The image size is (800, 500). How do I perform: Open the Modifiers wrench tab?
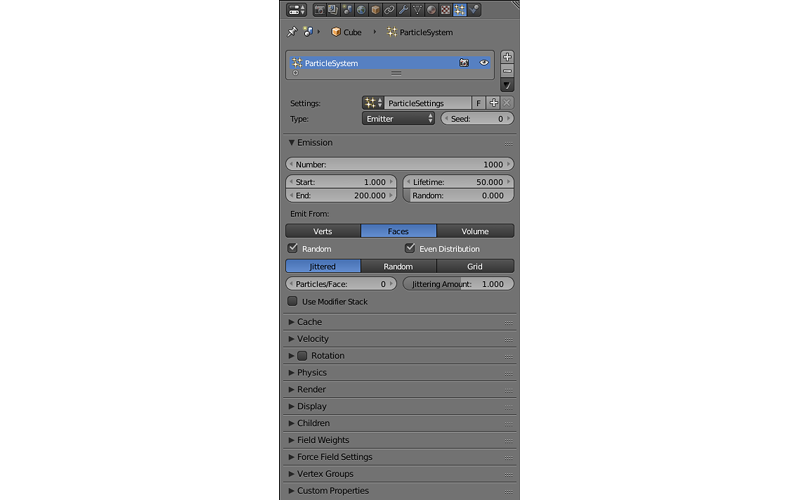tap(403, 10)
